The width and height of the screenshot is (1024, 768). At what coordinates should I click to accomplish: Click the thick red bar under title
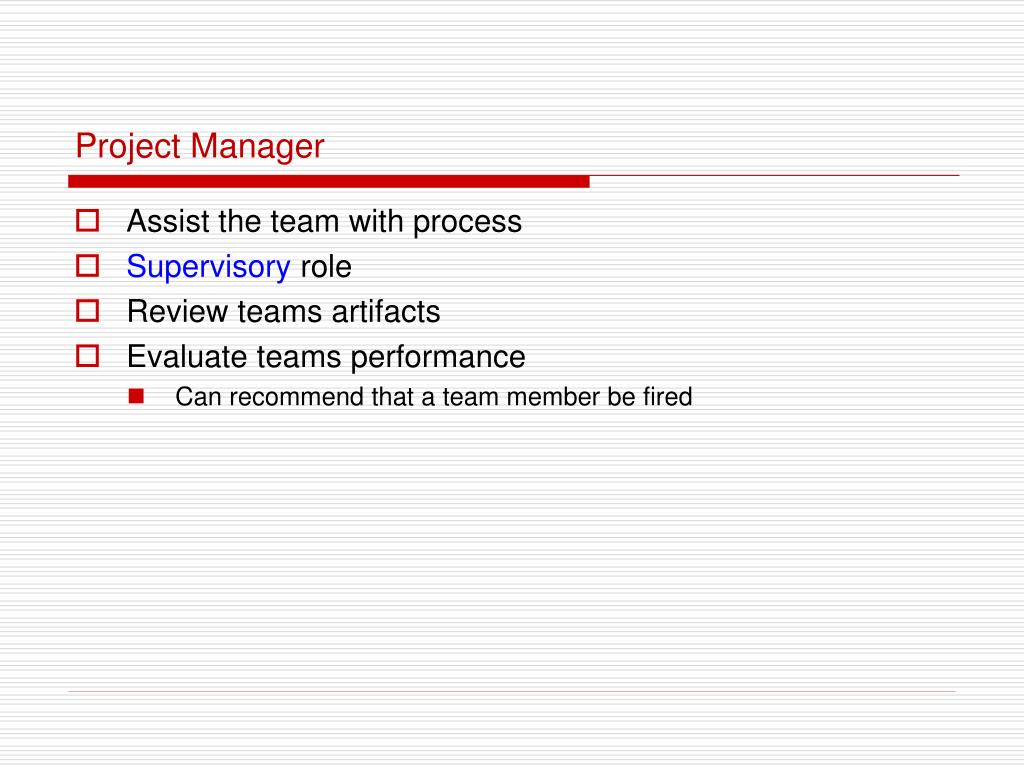pyautogui.click(x=328, y=182)
